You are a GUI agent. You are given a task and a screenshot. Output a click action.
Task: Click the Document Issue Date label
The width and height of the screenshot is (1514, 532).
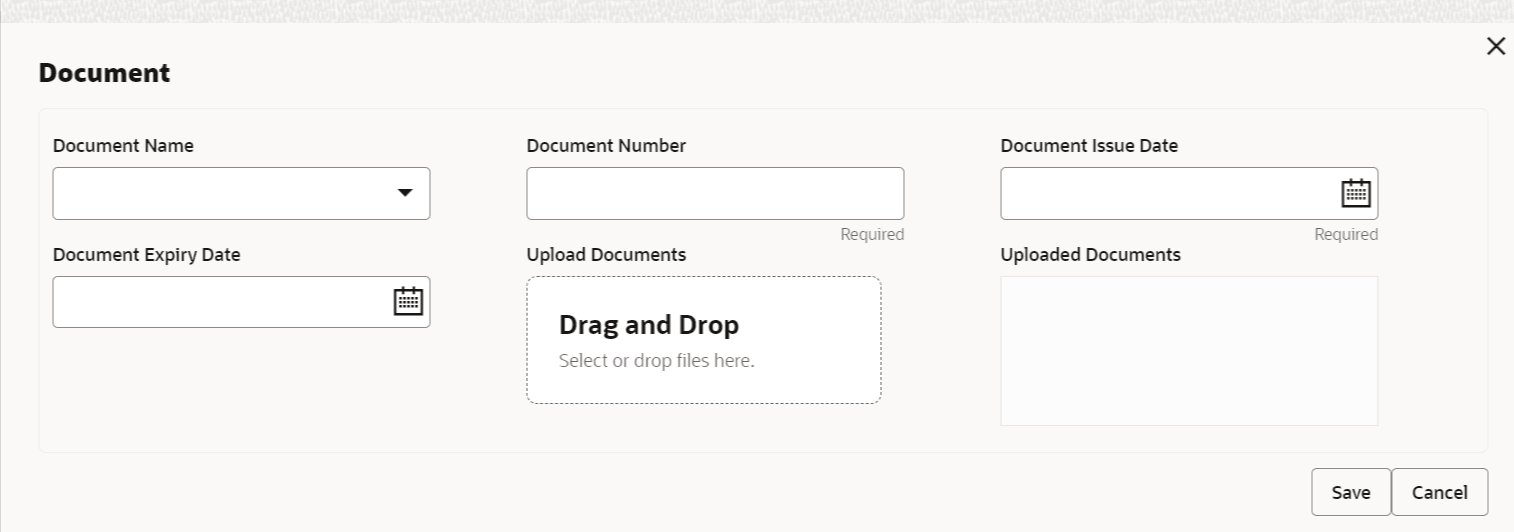click(x=1089, y=146)
